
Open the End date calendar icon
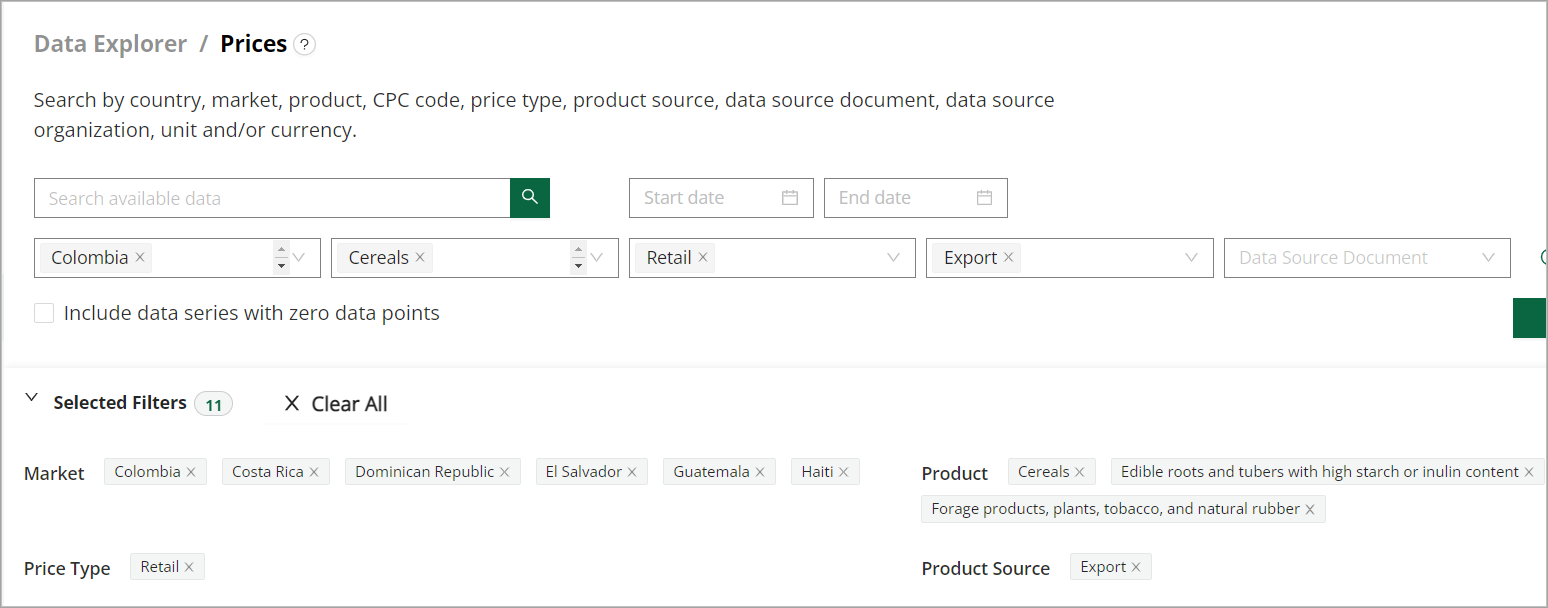(x=984, y=198)
